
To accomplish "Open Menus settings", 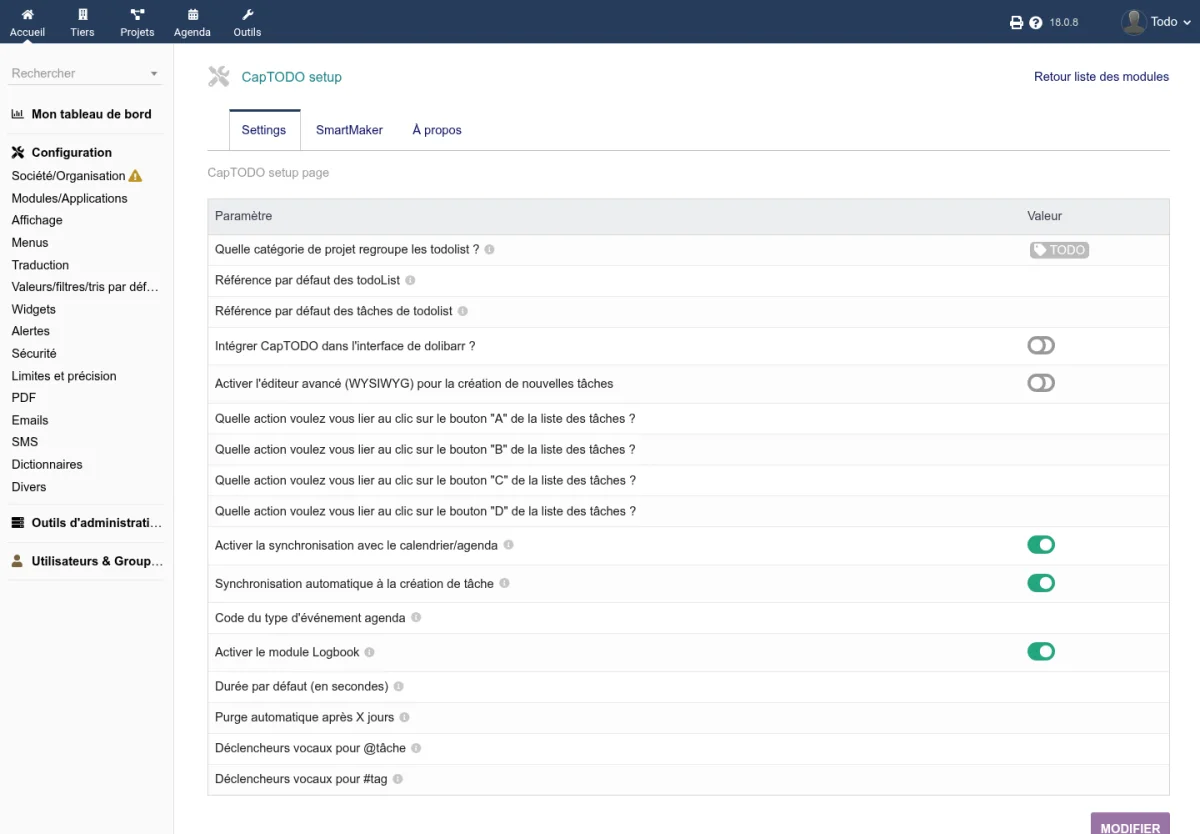I will point(30,242).
